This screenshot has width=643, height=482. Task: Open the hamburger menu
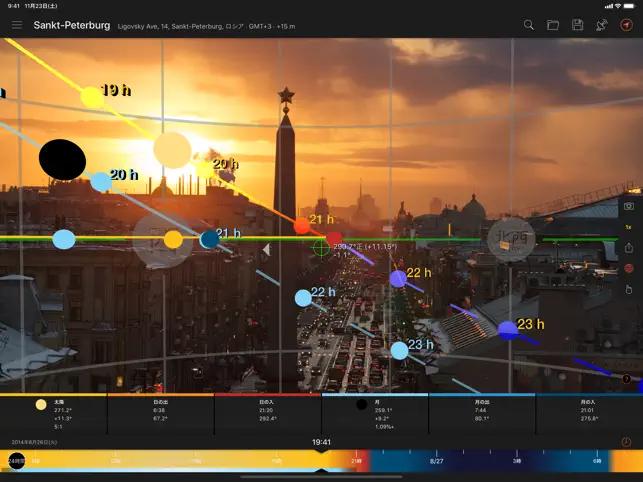17,25
